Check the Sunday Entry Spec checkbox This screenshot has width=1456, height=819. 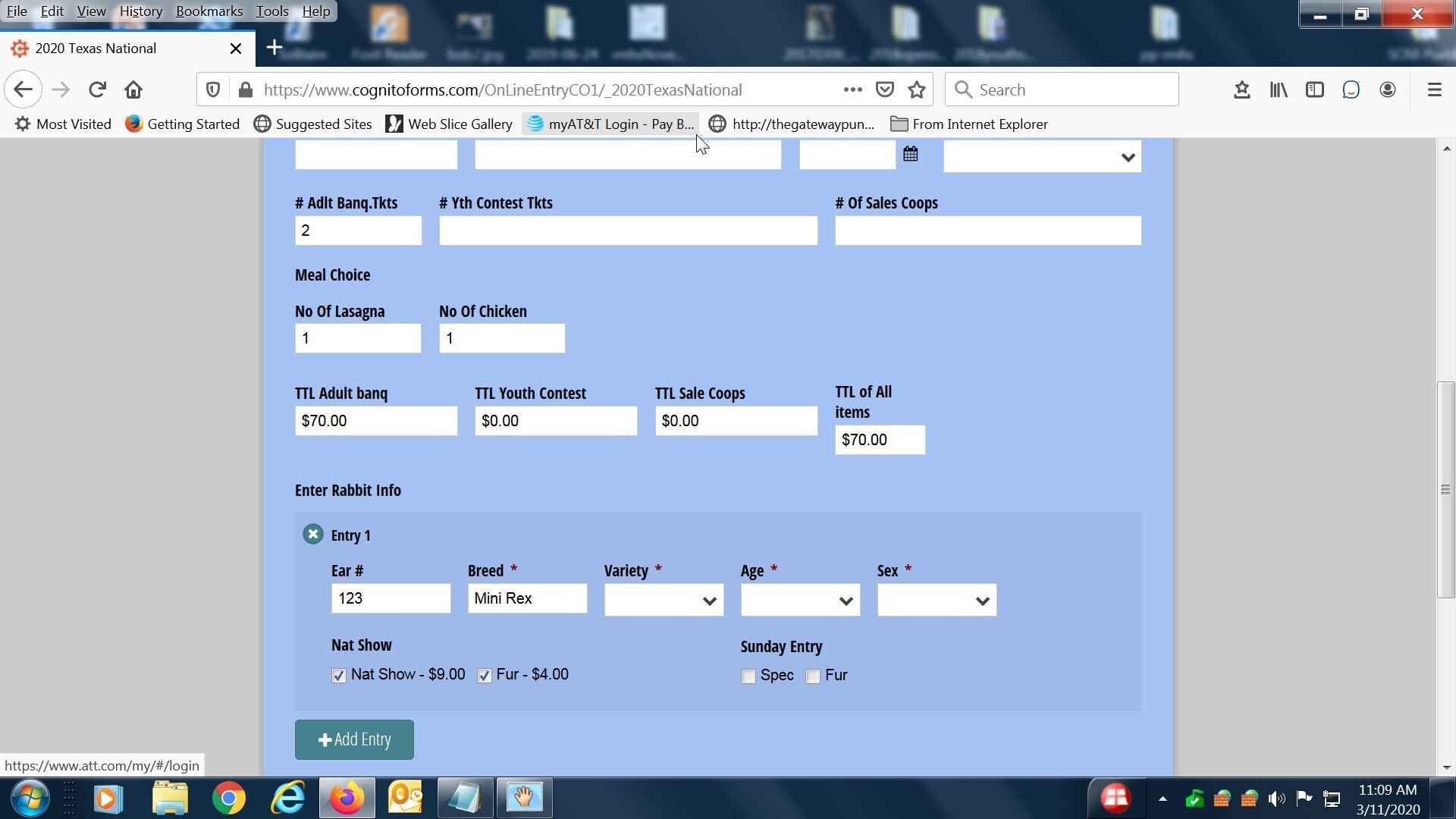coord(748,676)
